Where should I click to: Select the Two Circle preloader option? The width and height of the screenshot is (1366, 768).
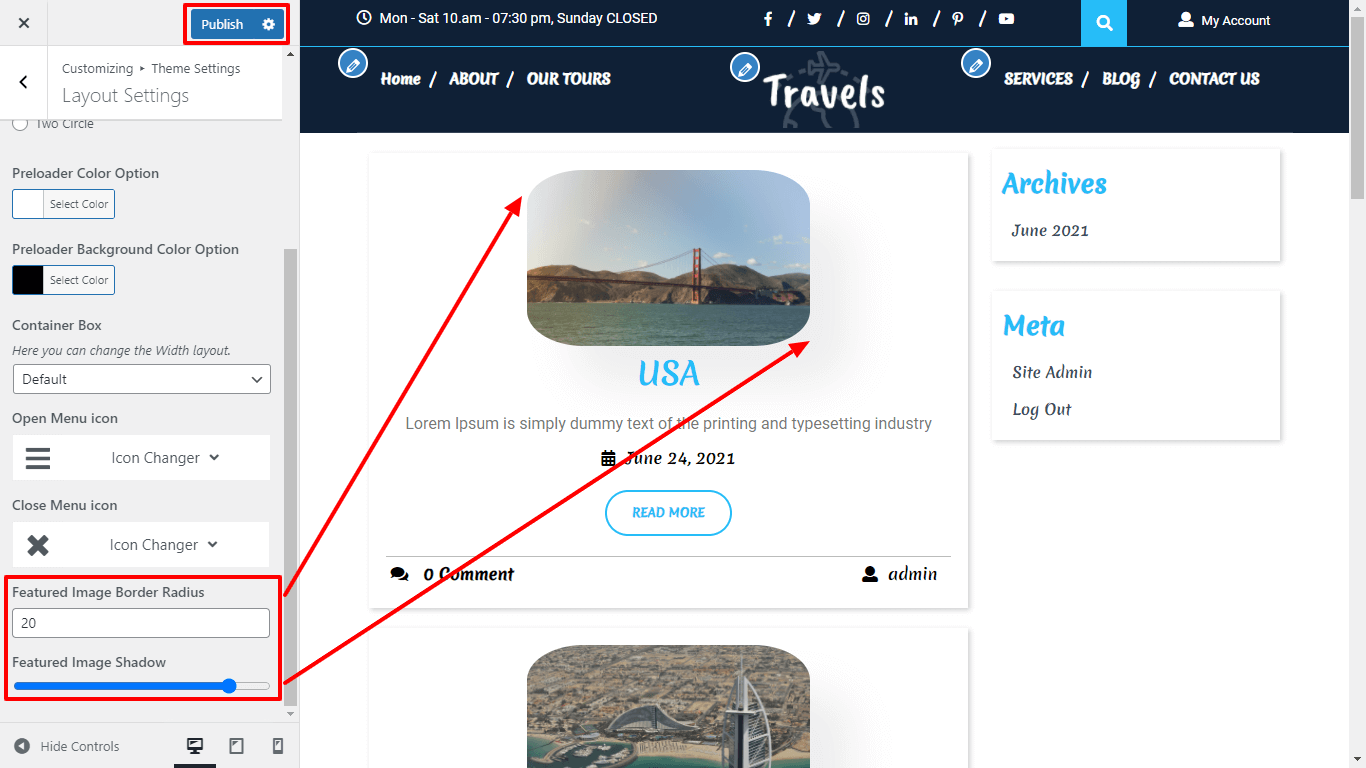coord(19,123)
